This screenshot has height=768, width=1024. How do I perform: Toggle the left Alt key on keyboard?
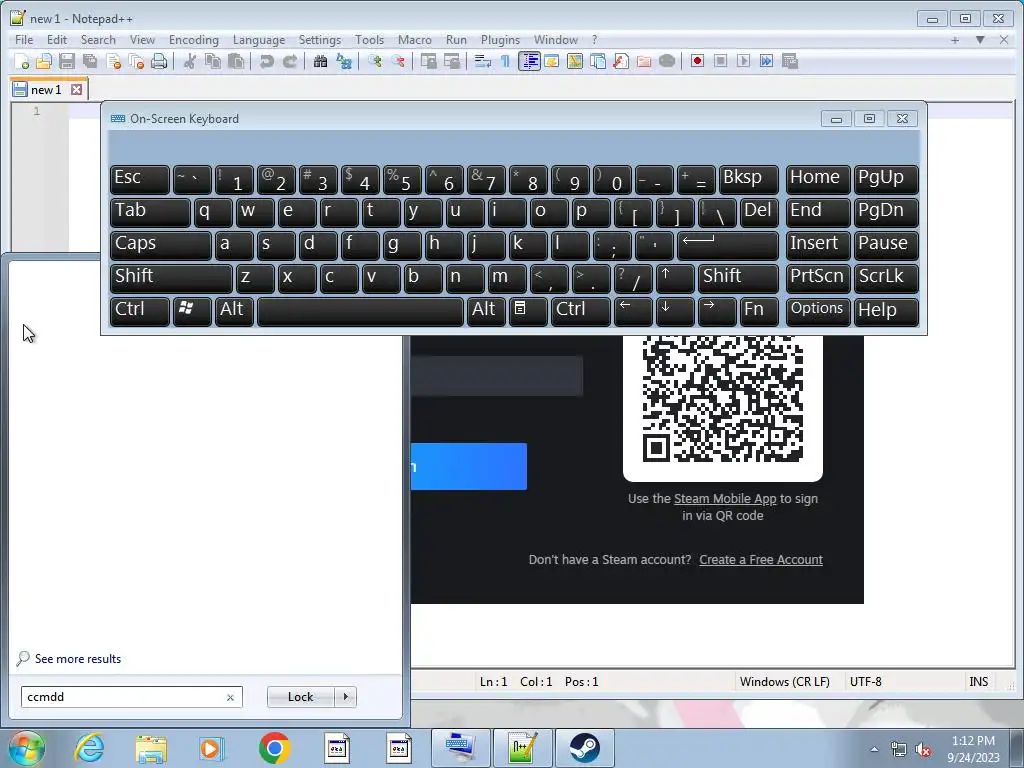click(234, 311)
